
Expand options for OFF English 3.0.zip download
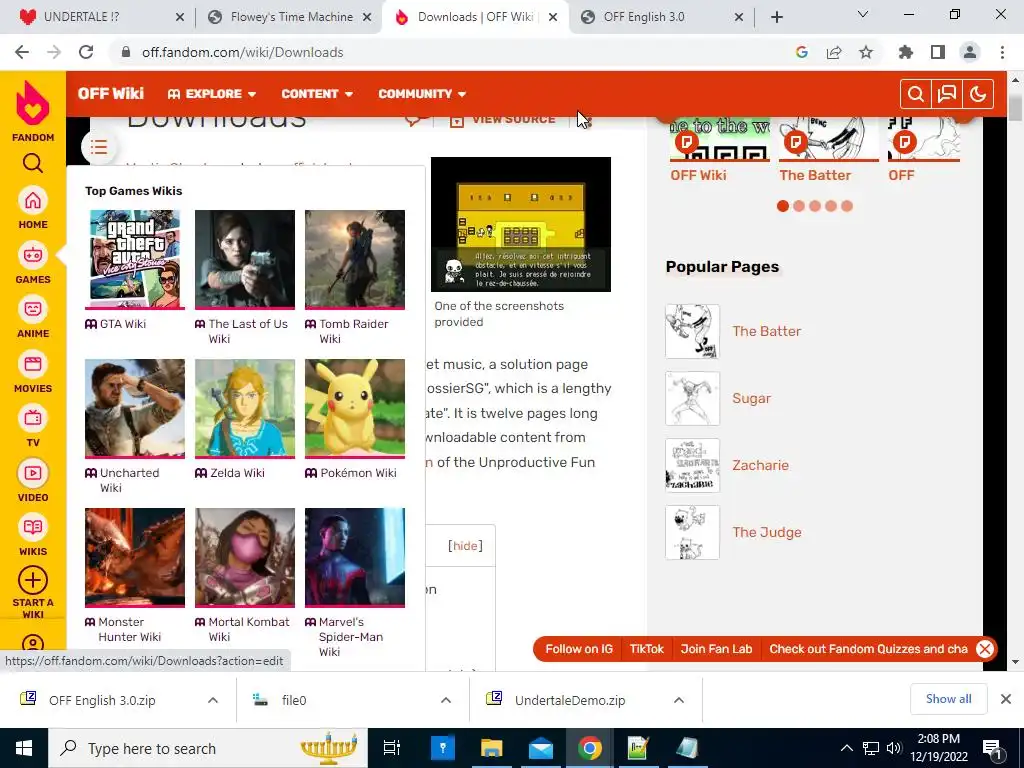point(213,700)
